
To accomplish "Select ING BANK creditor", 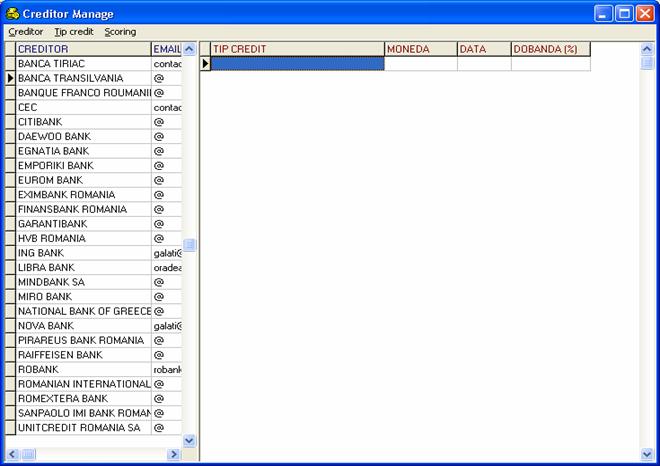I will pyautogui.click(x=83, y=253).
